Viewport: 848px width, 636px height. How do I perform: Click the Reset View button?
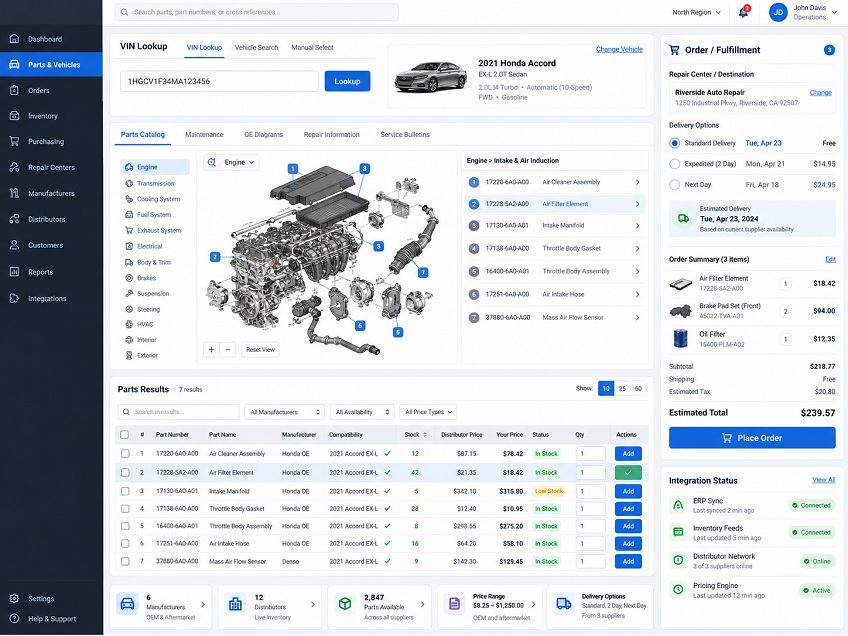tap(260, 349)
